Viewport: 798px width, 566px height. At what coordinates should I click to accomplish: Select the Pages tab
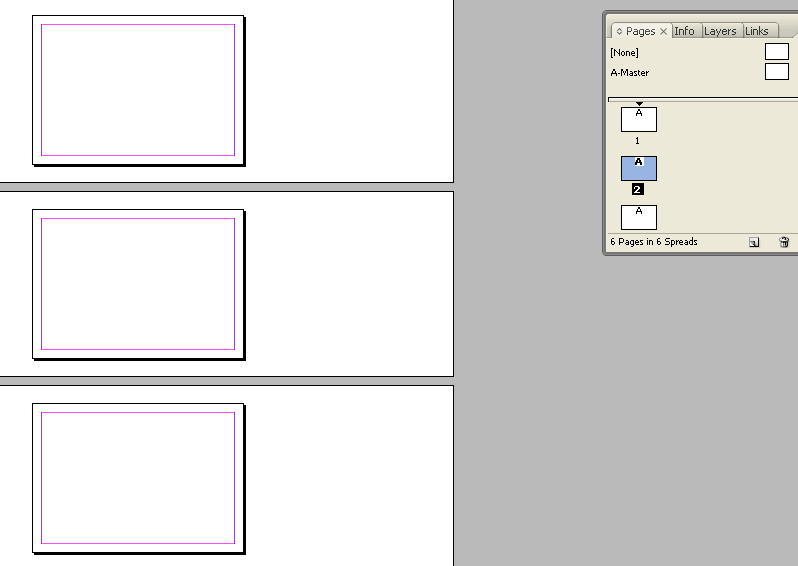pos(640,31)
